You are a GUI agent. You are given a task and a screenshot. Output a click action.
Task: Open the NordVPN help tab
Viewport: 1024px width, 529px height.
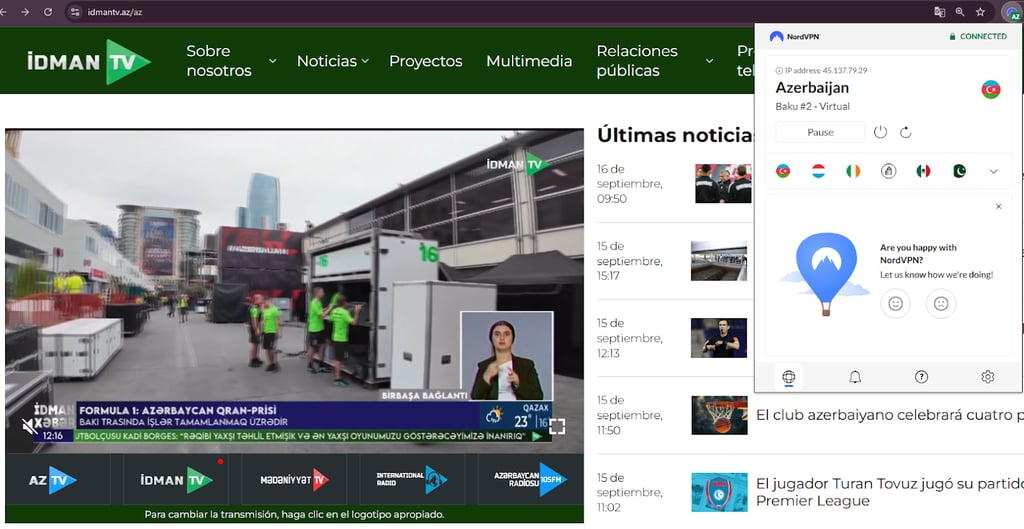tap(921, 377)
